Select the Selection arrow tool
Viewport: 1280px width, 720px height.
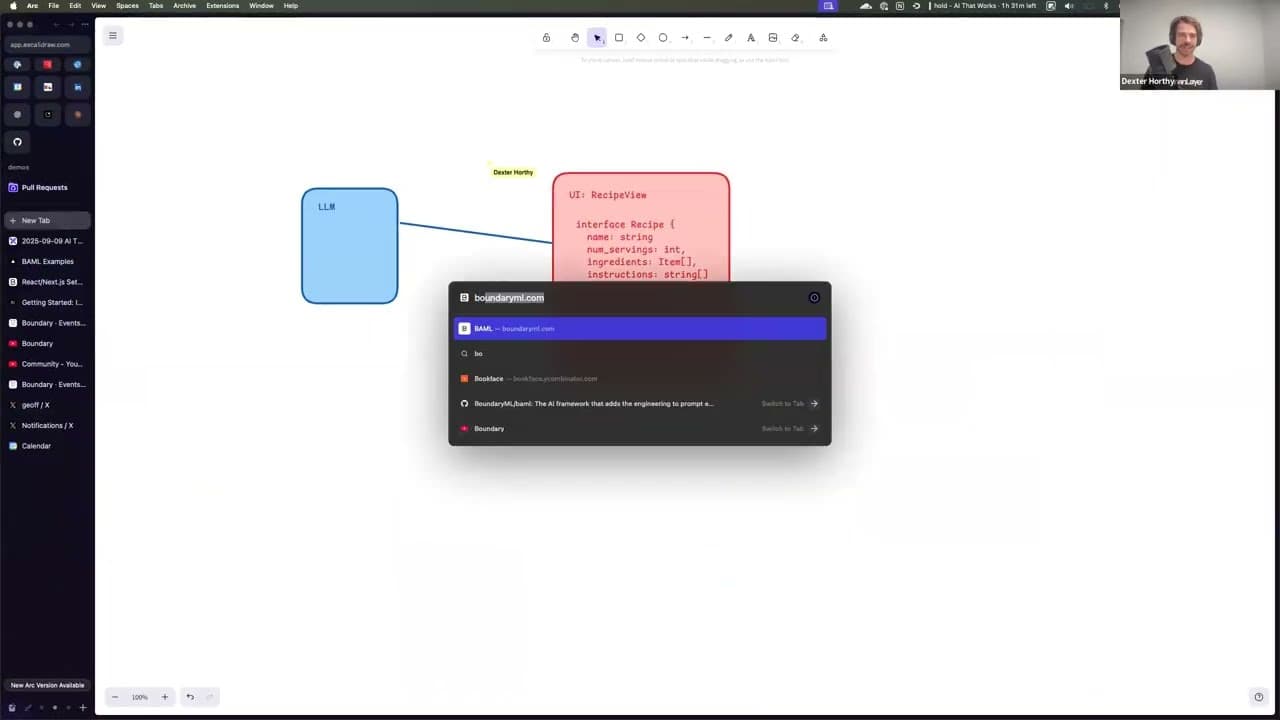click(x=597, y=38)
